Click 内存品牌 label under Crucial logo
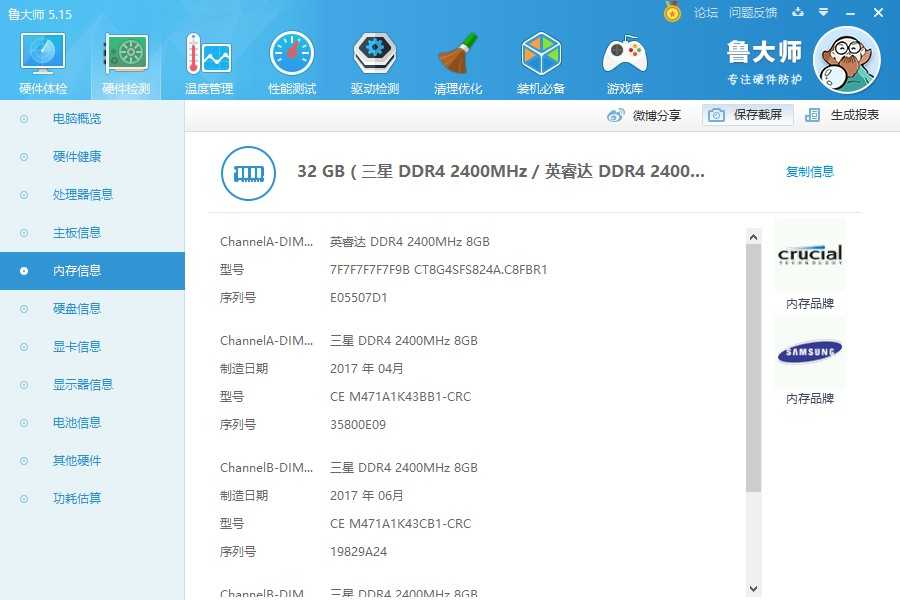 [x=809, y=304]
